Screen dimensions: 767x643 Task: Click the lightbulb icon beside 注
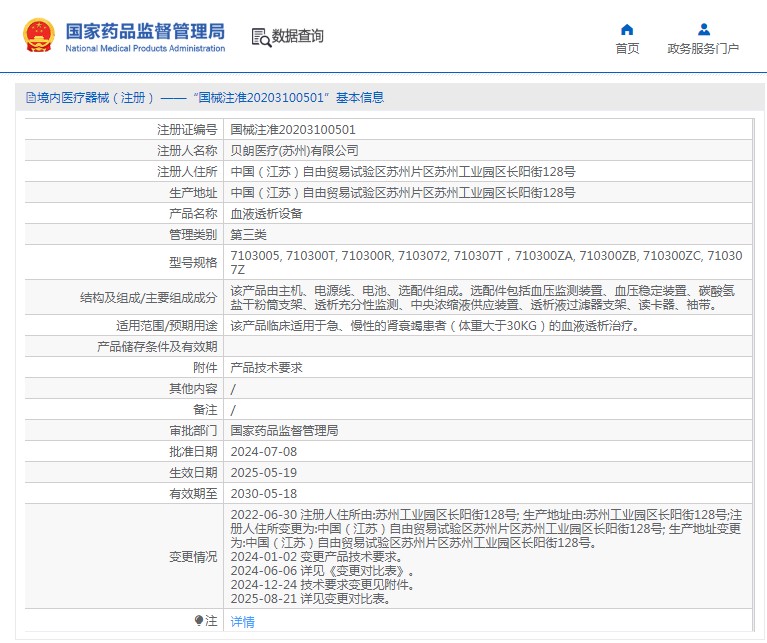199,621
